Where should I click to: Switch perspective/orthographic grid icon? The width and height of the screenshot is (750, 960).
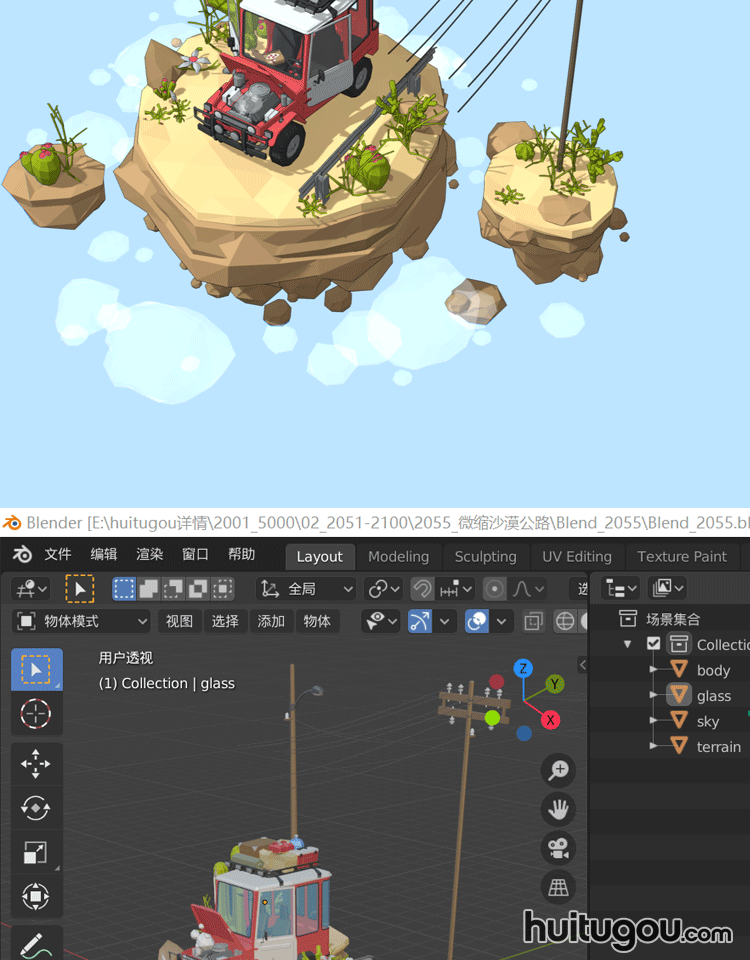point(558,887)
